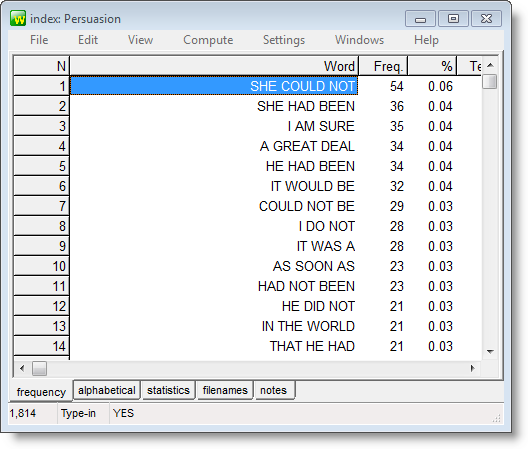Click row number 10 header cell
The image size is (528, 449).
pos(41,266)
